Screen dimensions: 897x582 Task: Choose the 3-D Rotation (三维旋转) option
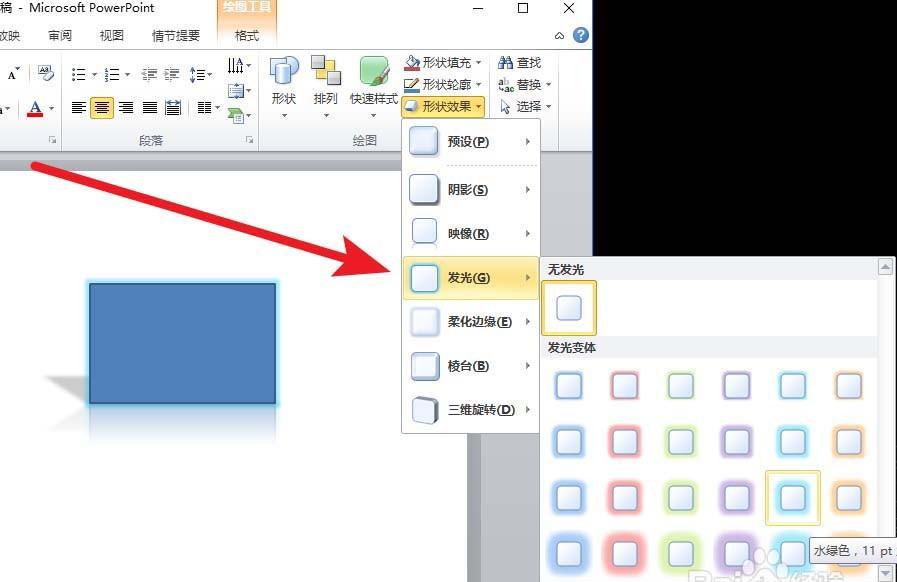(470, 409)
